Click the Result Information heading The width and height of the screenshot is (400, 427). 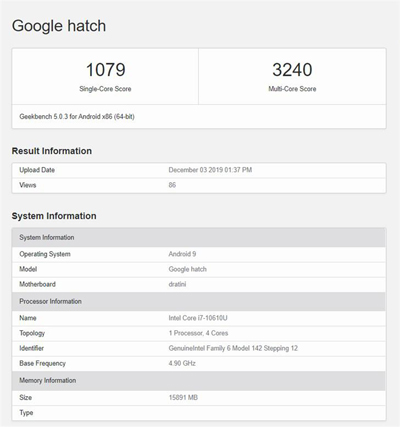click(x=52, y=151)
